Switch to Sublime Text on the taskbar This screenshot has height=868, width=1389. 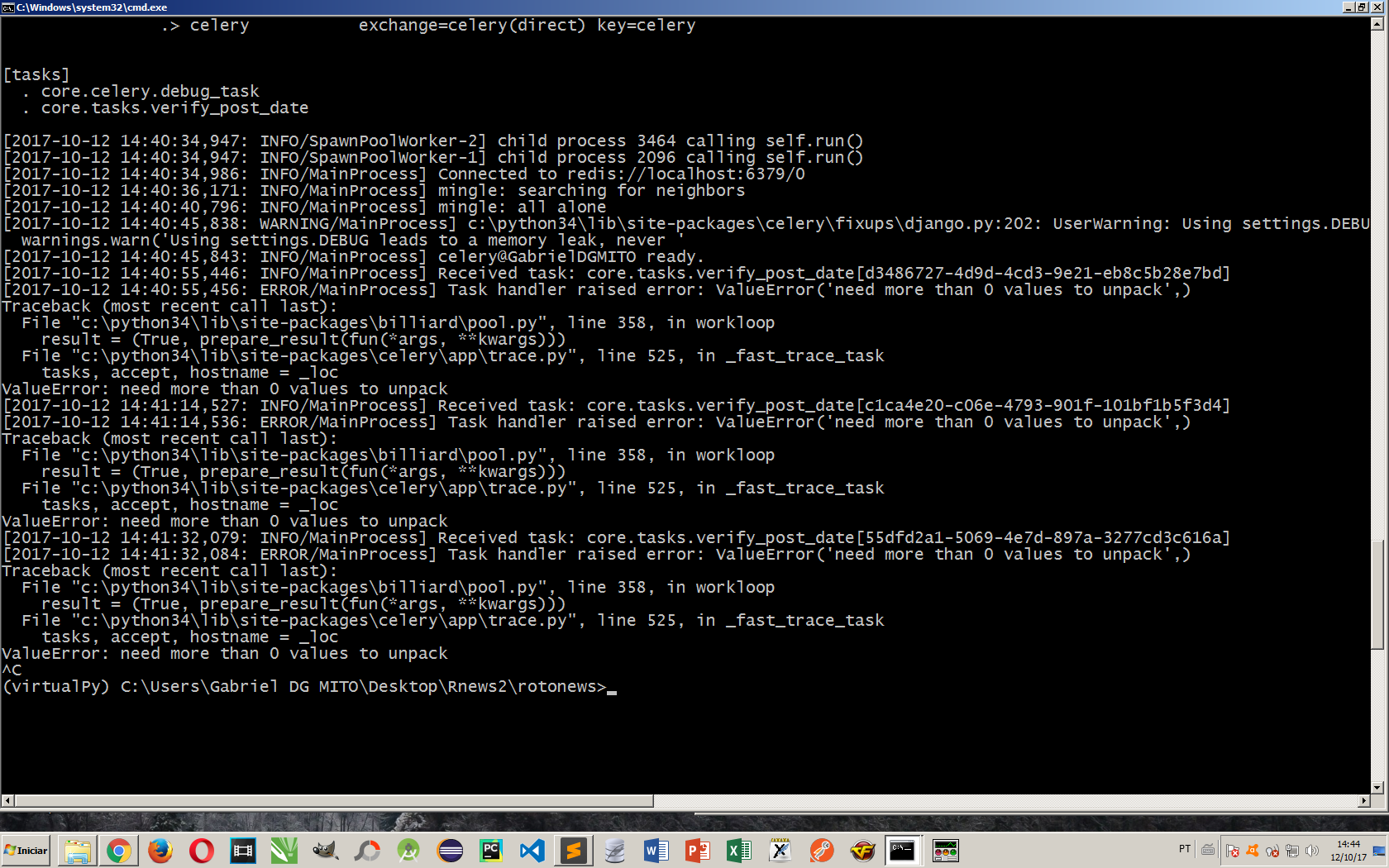pyautogui.click(x=574, y=851)
